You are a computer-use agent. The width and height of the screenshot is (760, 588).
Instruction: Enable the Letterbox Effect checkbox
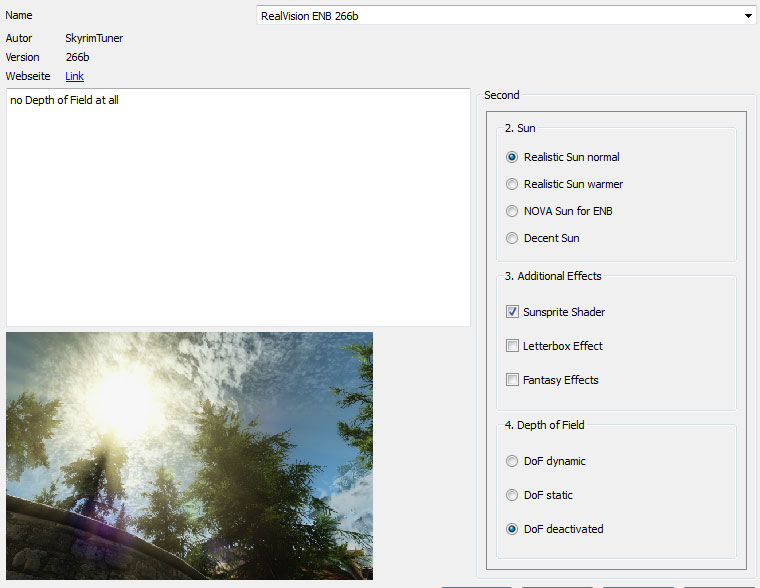(x=513, y=346)
